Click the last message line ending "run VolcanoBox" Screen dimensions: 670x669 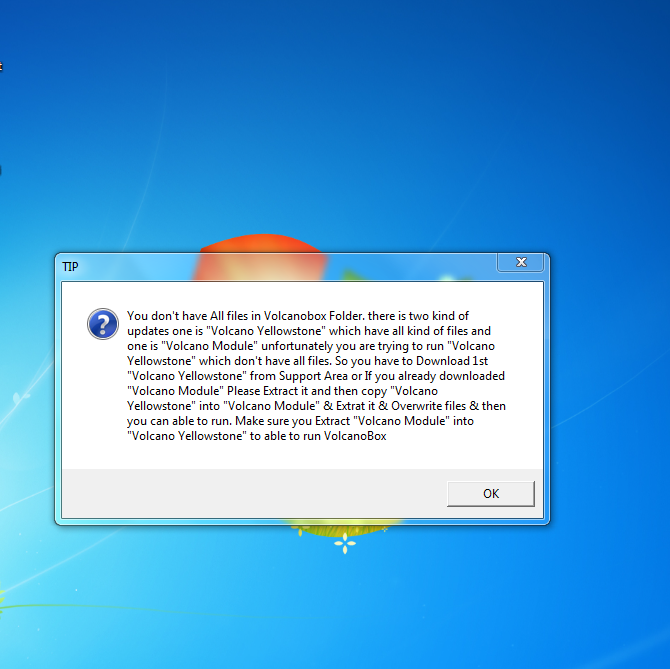257,436
